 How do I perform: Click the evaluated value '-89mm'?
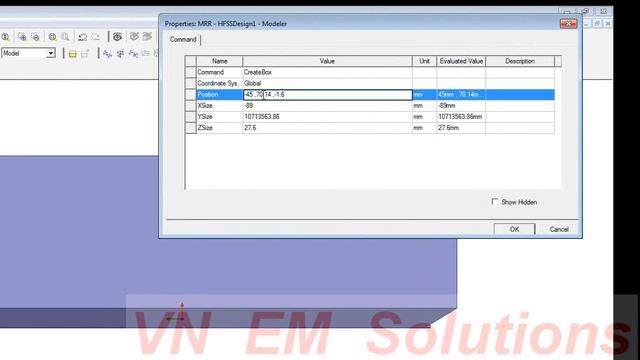click(x=461, y=106)
